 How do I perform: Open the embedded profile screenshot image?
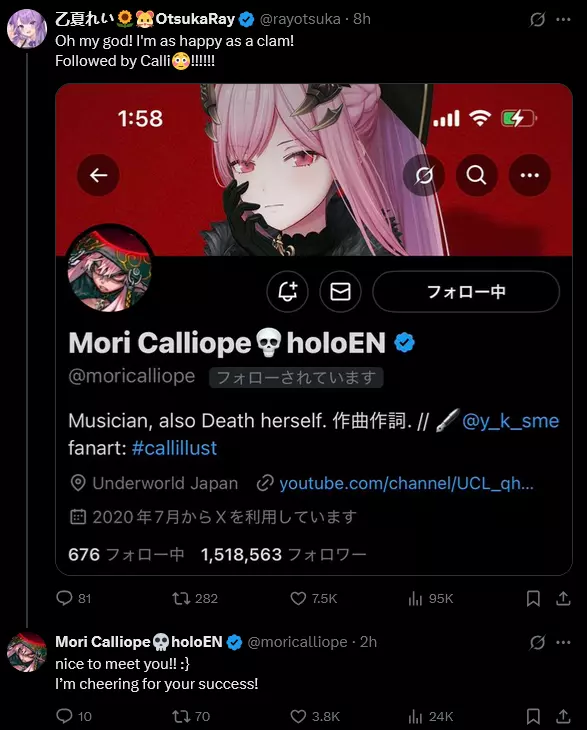pos(314,330)
